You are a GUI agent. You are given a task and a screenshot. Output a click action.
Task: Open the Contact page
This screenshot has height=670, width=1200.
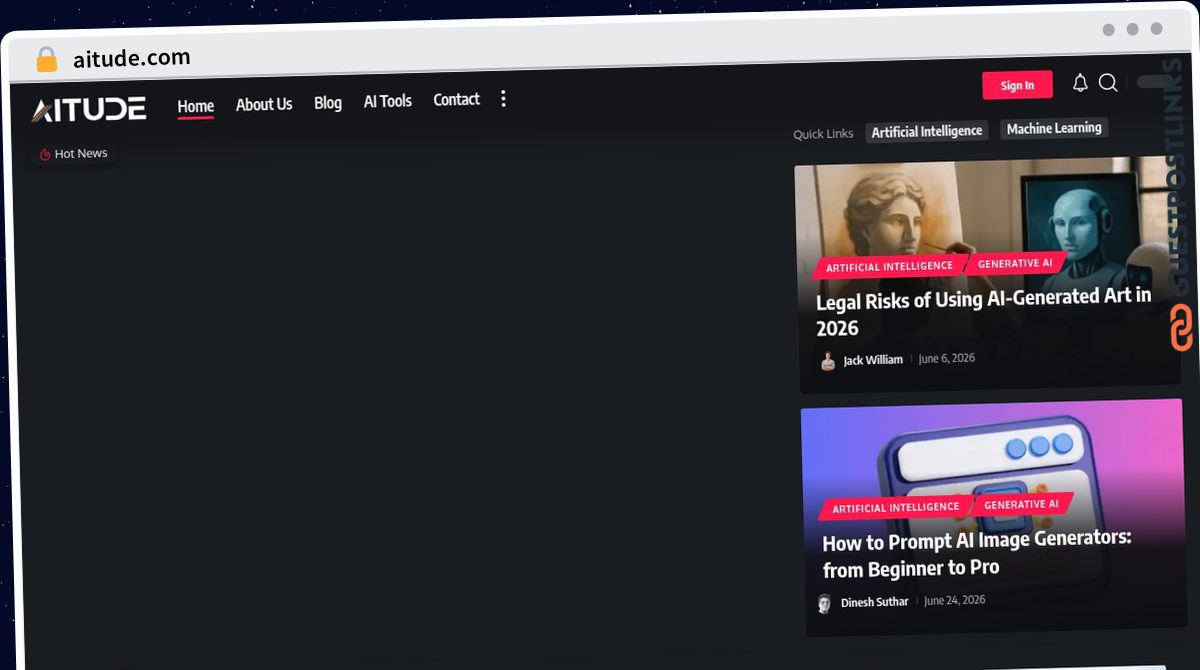pyautogui.click(x=456, y=99)
